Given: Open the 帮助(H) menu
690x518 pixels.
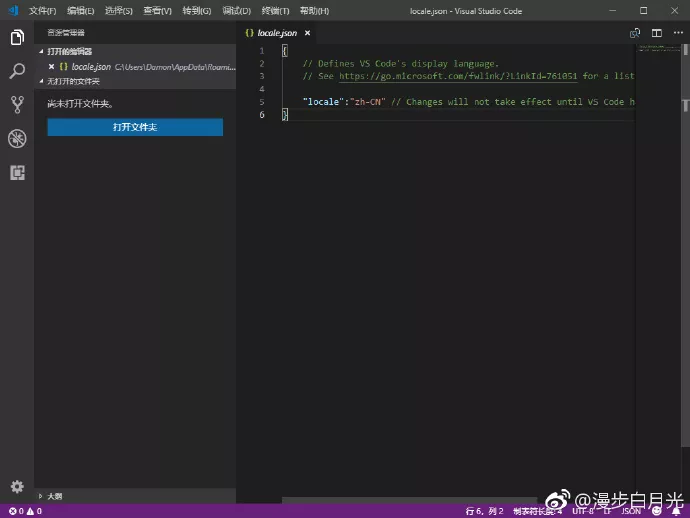Looking at the screenshot, I should (x=314, y=11).
